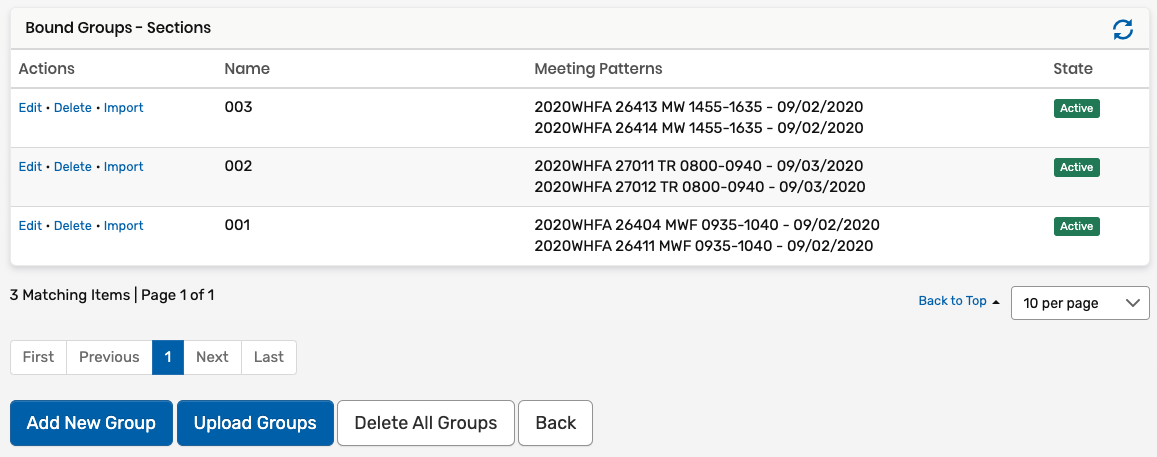Open the 10 per page dropdown
The width and height of the screenshot is (1157, 457).
click(x=1080, y=303)
